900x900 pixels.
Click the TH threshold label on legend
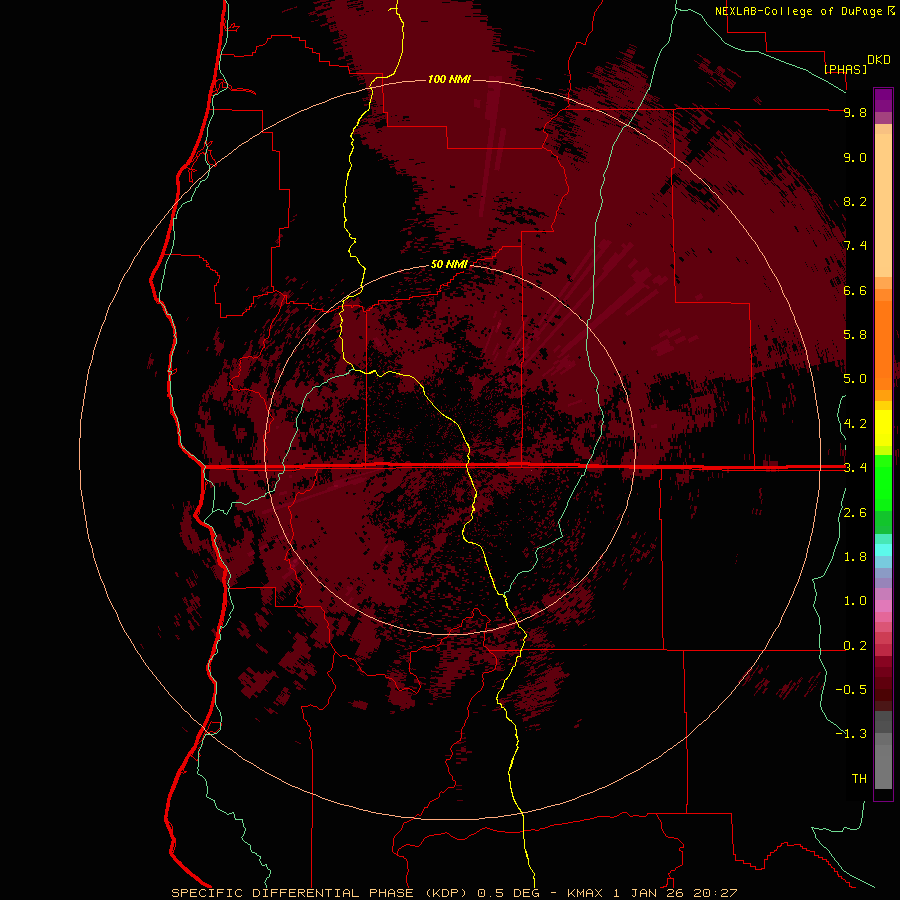pos(859,779)
